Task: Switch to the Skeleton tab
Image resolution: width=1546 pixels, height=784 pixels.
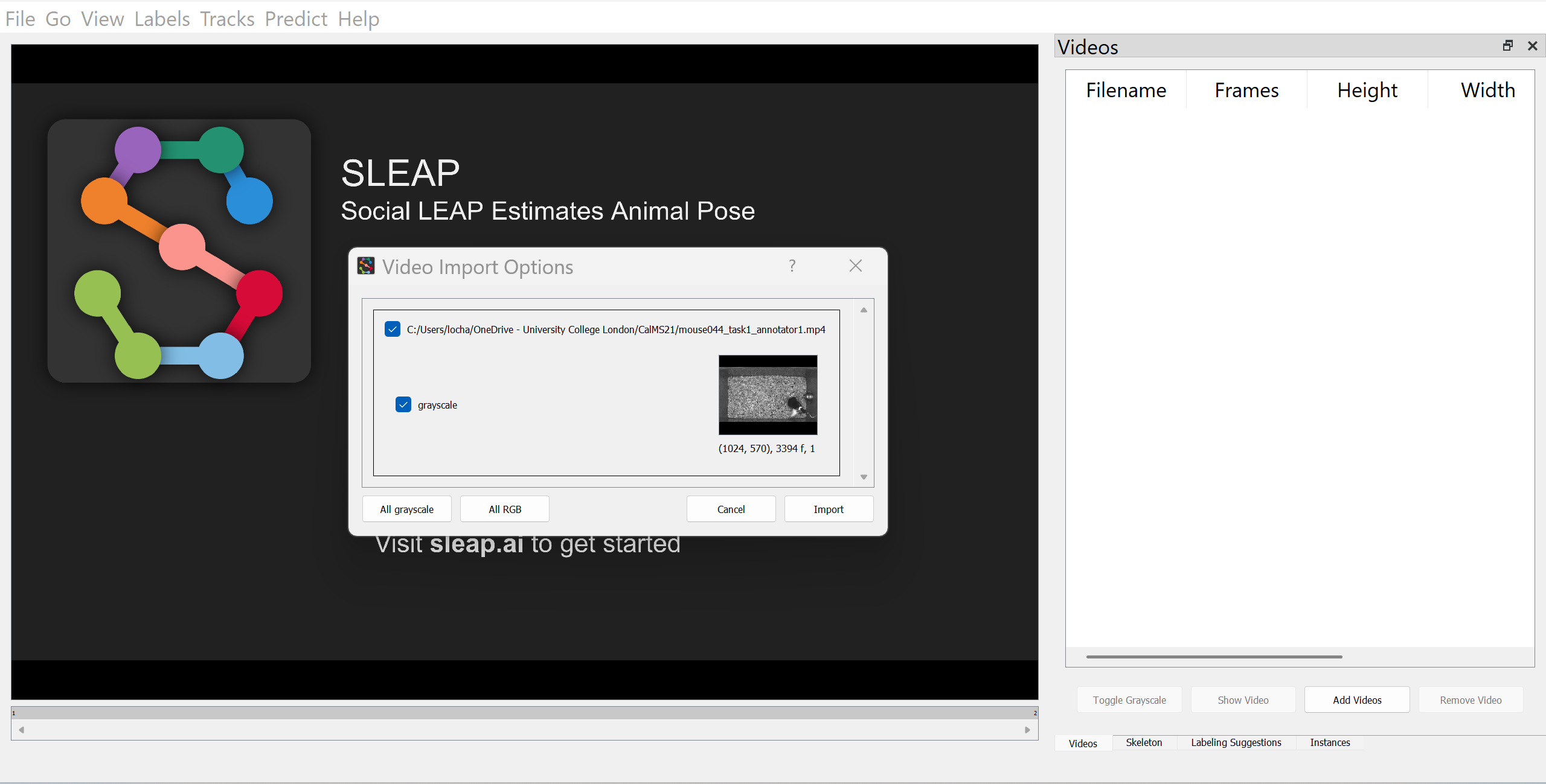Action: (x=1143, y=743)
